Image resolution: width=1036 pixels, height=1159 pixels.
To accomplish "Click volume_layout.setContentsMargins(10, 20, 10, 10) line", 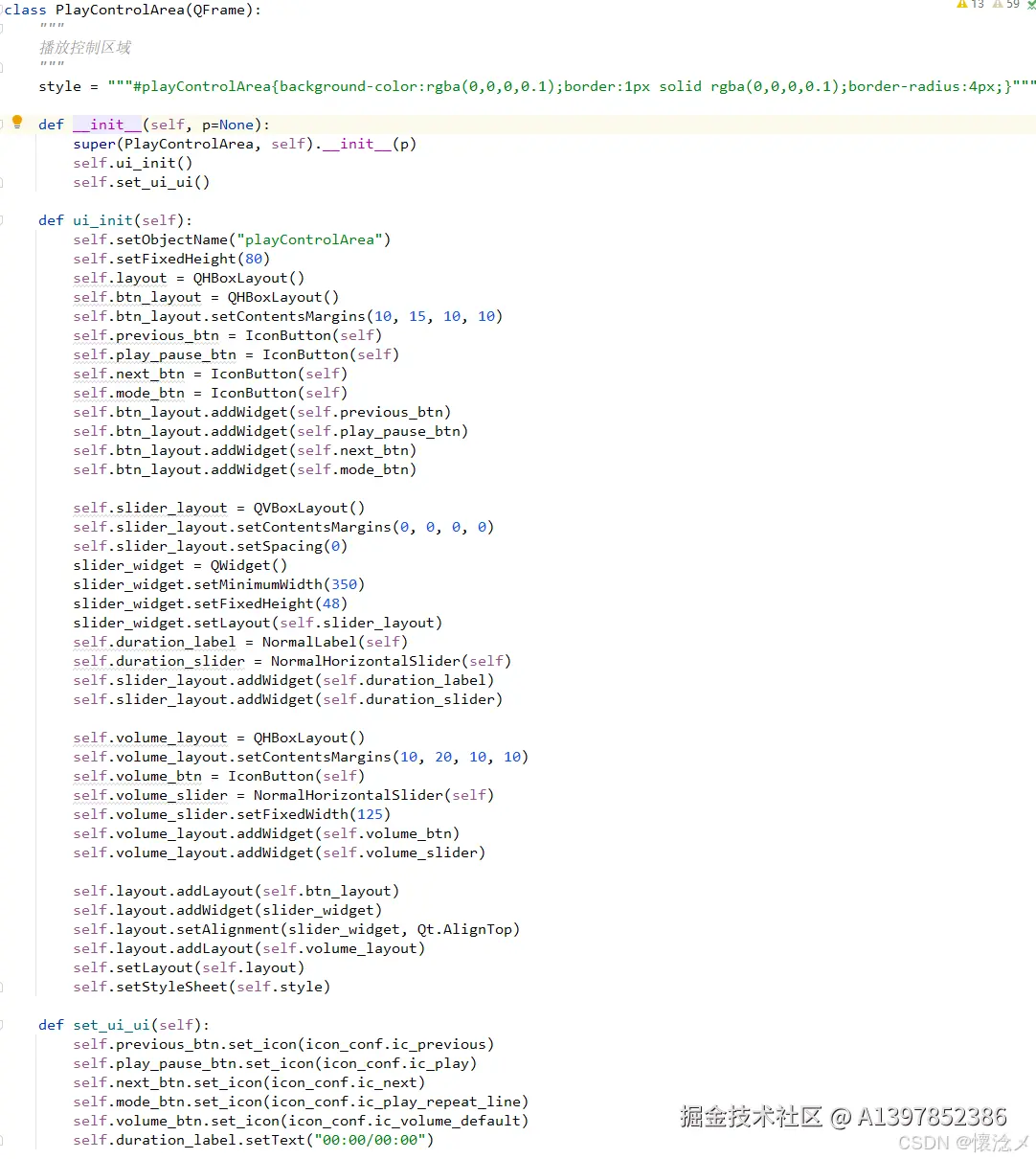I will point(301,757).
